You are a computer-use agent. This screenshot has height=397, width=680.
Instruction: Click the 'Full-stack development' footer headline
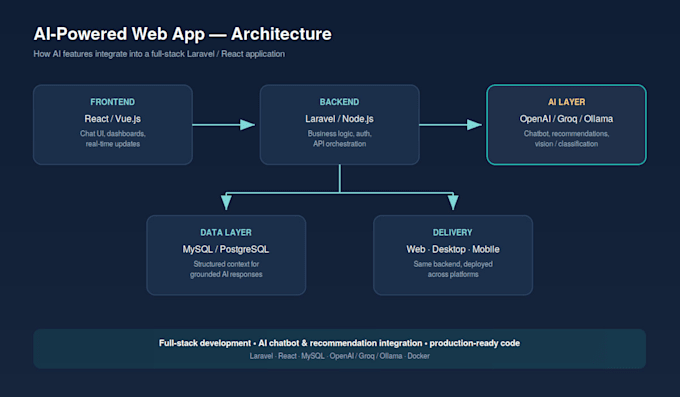click(x=340, y=343)
